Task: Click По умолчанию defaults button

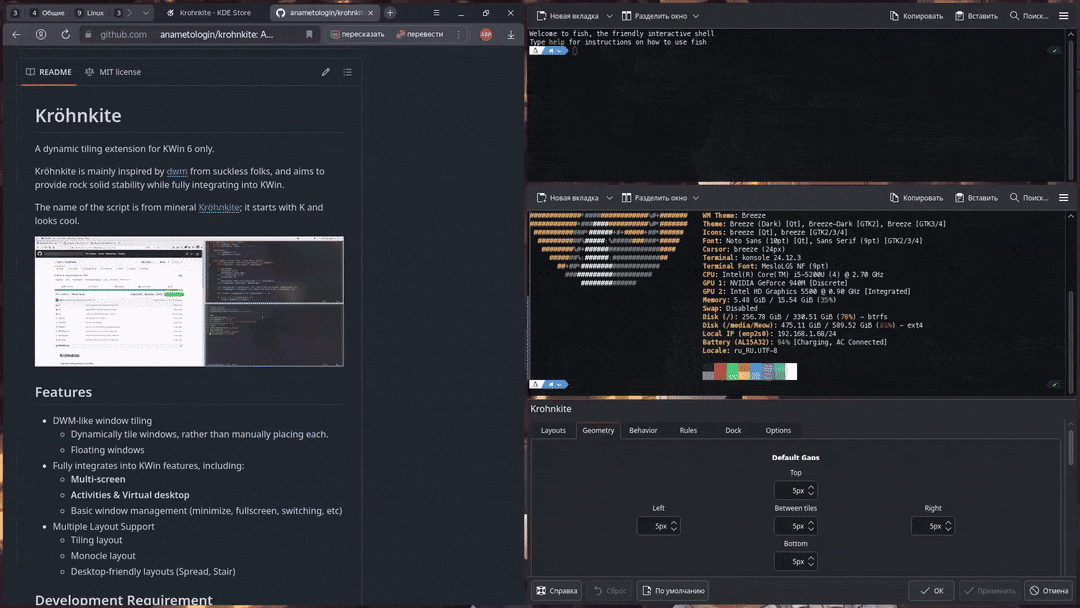Action: click(673, 591)
